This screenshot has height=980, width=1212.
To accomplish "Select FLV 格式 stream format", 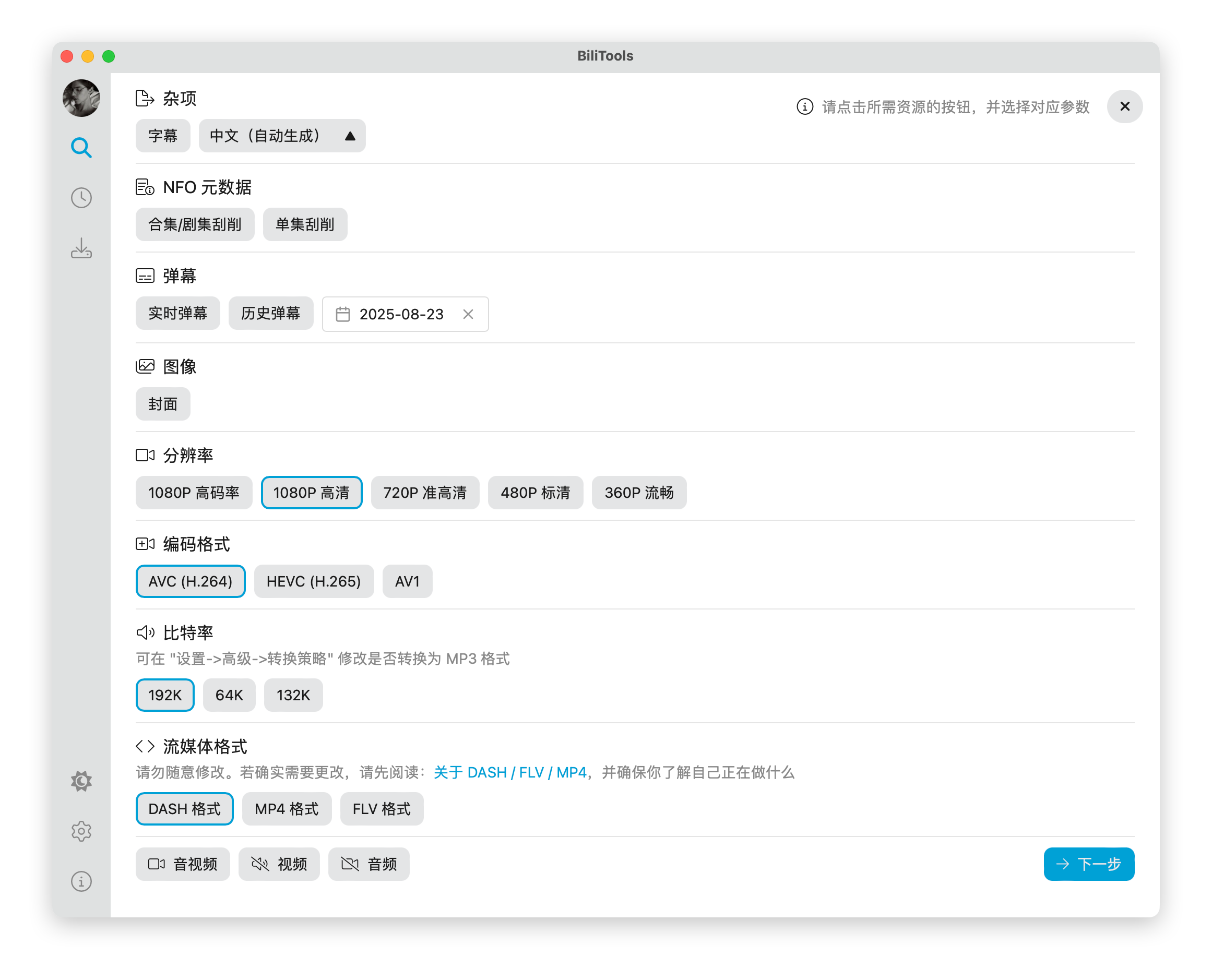I will click(382, 809).
